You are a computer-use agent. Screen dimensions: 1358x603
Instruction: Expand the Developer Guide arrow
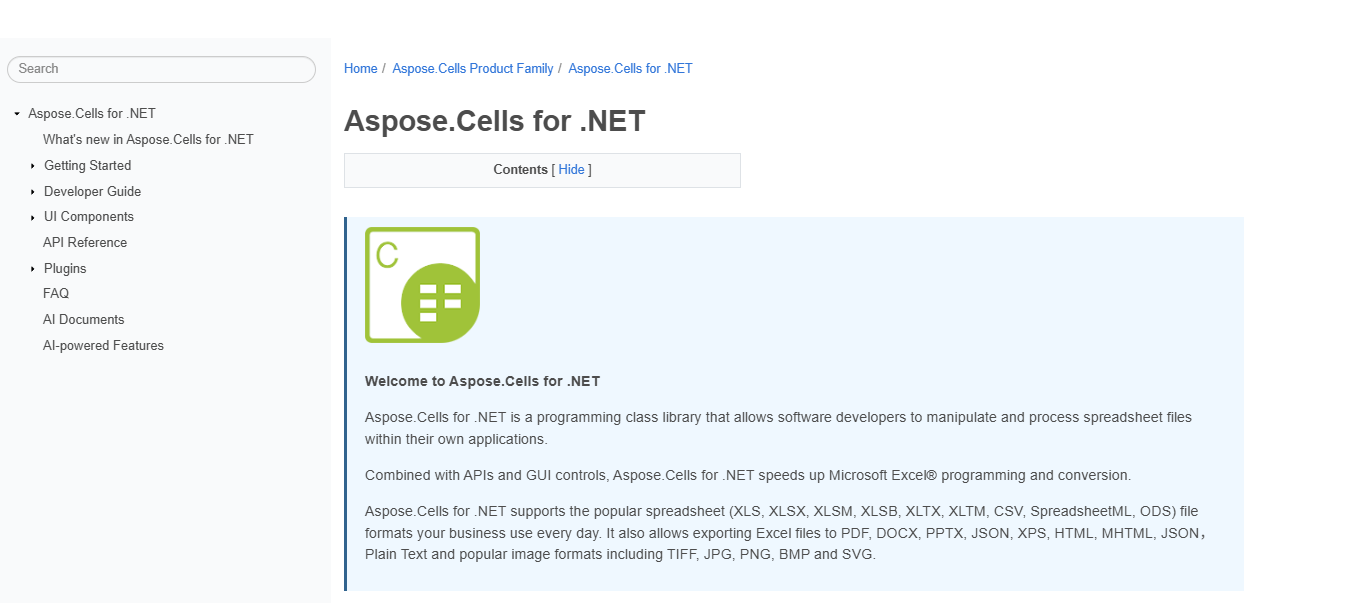click(x=33, y=192)
